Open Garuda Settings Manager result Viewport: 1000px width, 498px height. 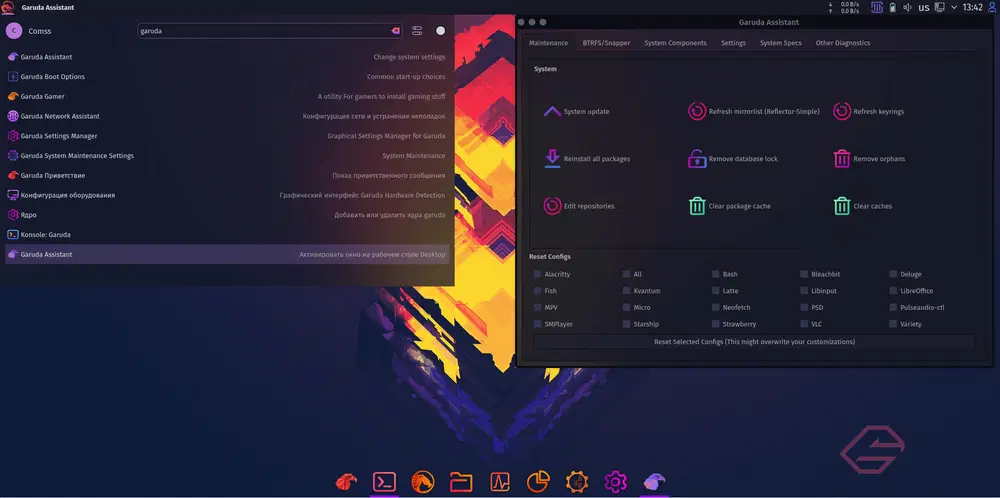tap(227, 136)
